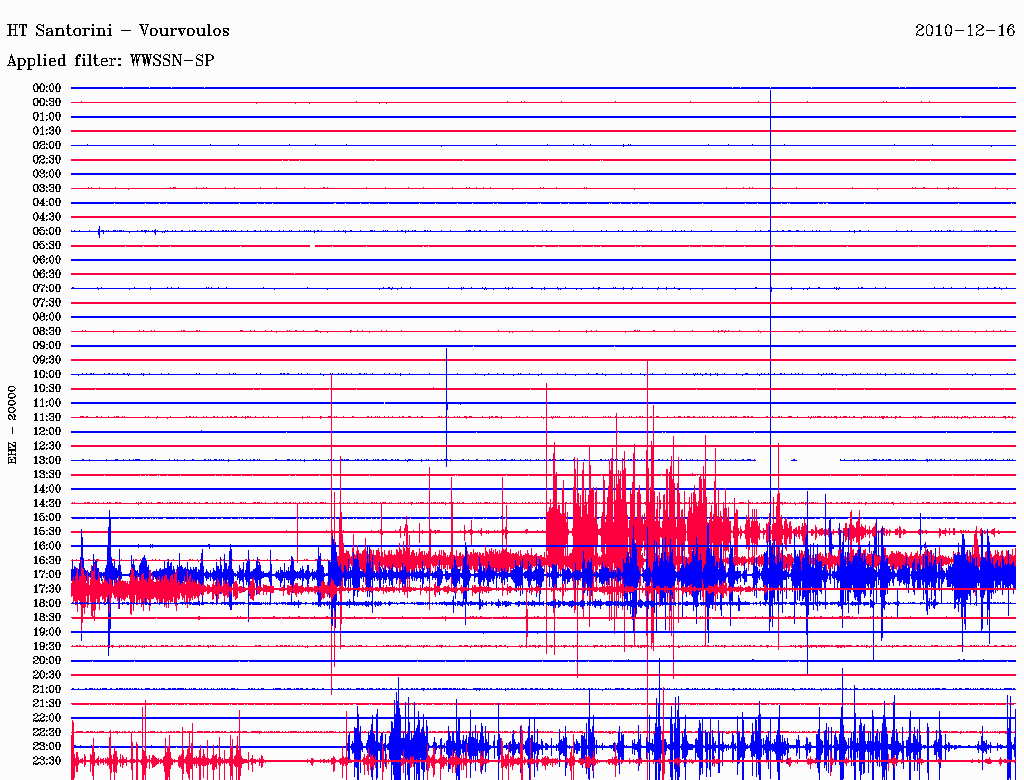Select the 01:00 time label
This screenshot has height=780, width=1024.
[47, 117]
